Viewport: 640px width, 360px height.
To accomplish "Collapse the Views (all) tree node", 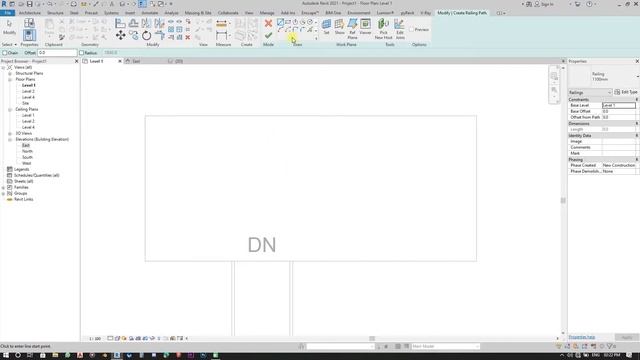I will coord(4,67).
